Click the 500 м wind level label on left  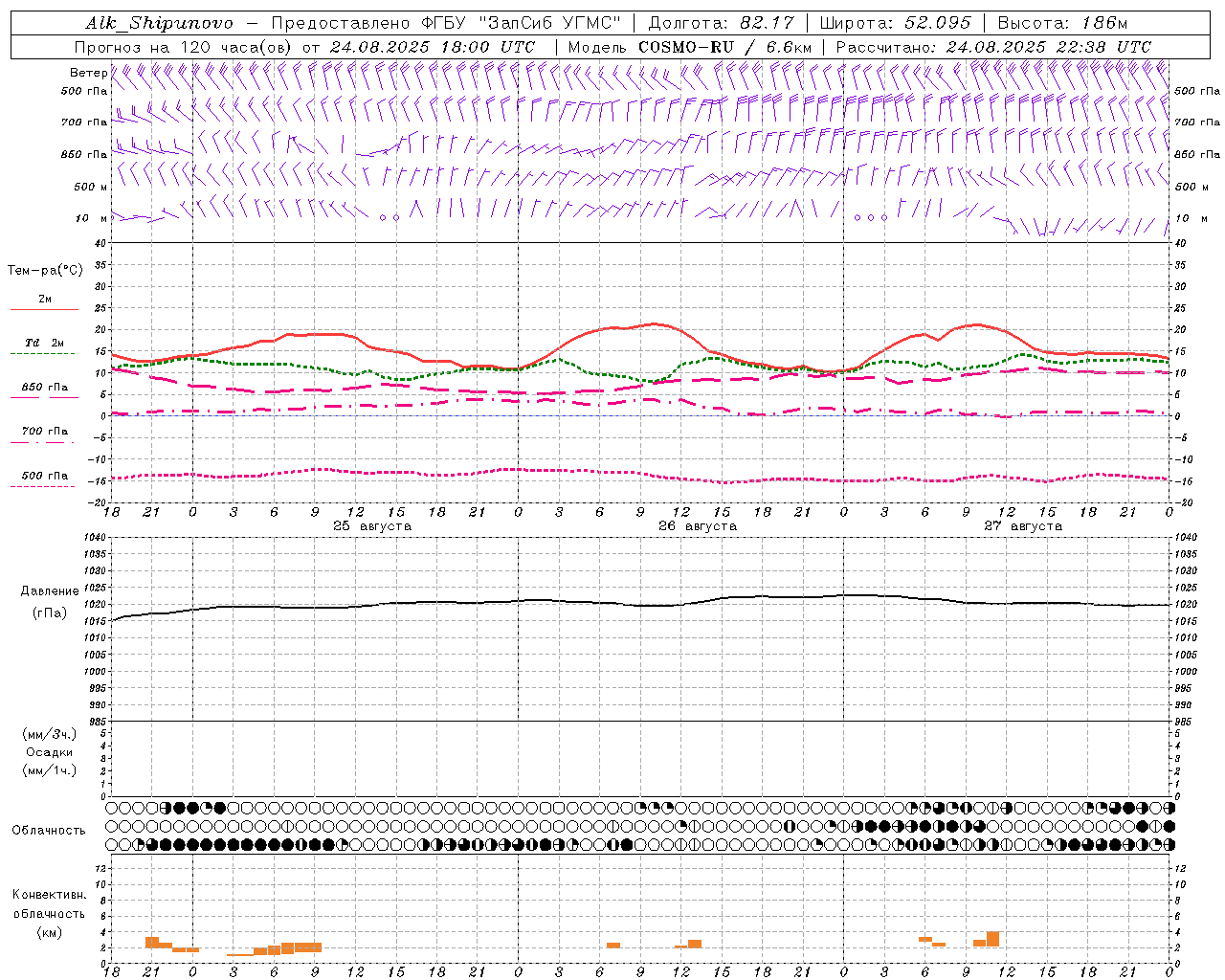pyautogui.click(x=91, y=187)
